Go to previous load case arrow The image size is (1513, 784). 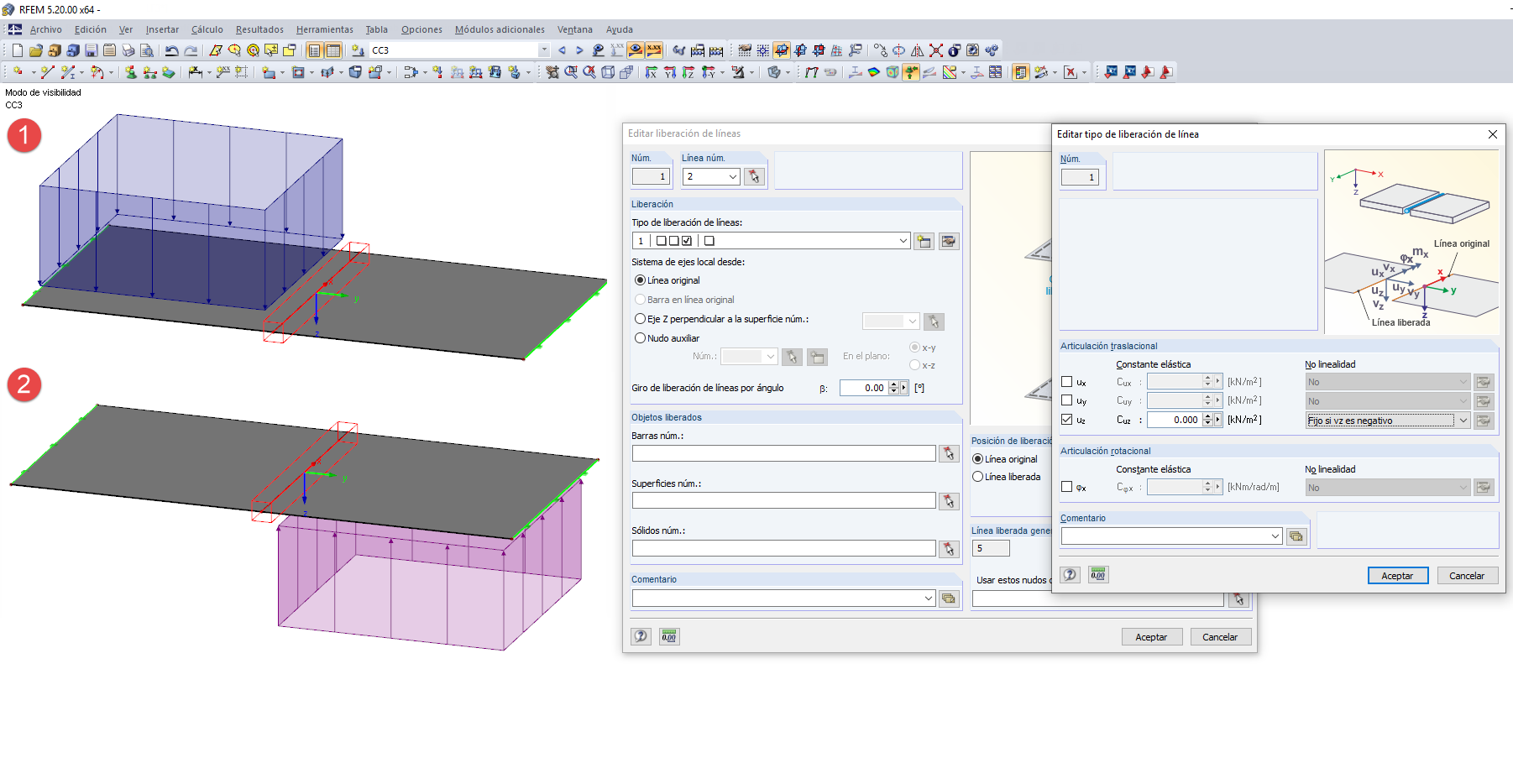pyautogui.click(x=562, y=50)
